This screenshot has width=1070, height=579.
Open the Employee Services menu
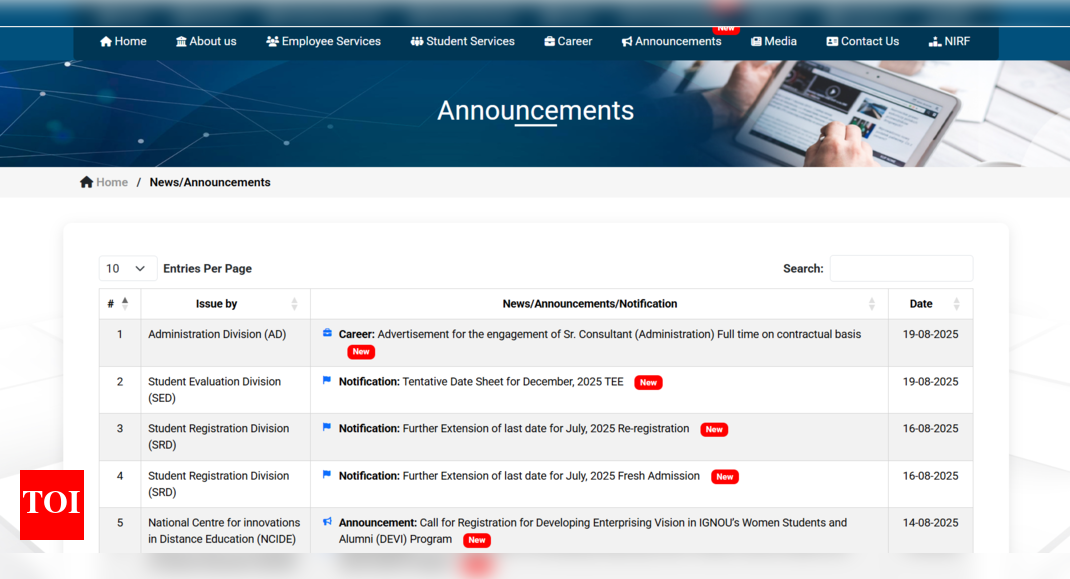323,41
